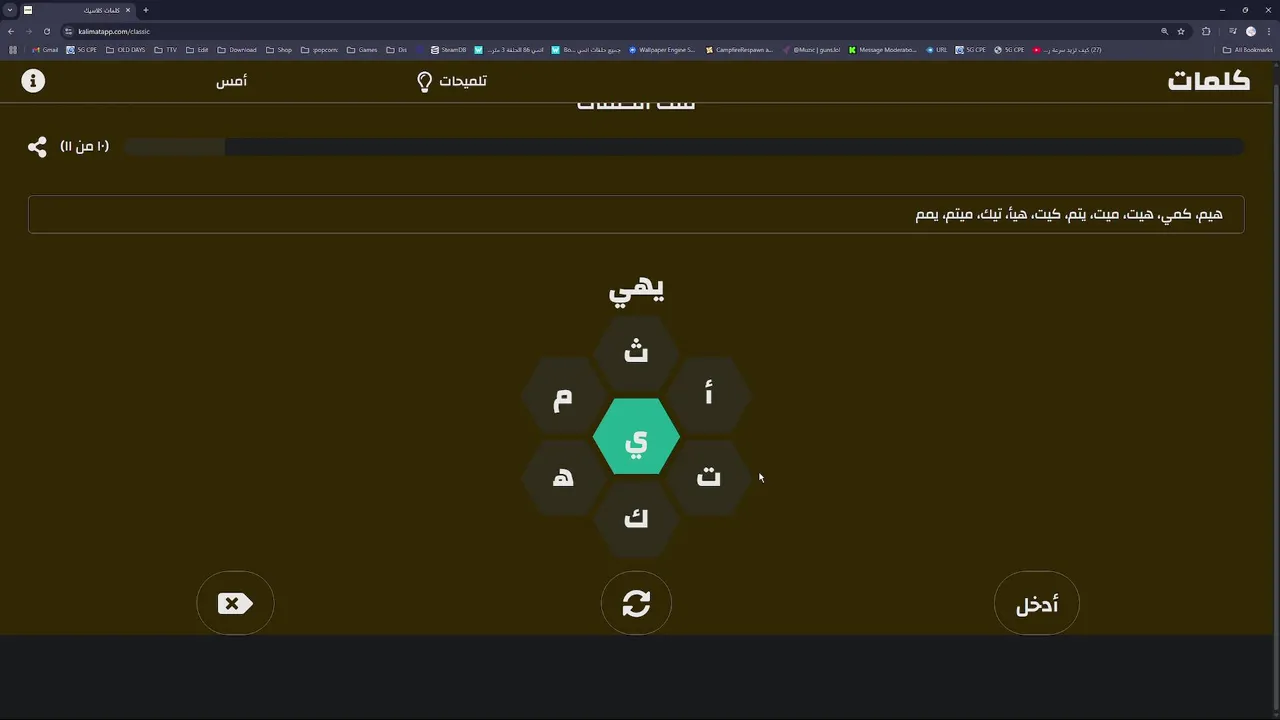1280x720 pixels.
Task: Open the Chrome profile avatar
Action: click(1250, 31)
